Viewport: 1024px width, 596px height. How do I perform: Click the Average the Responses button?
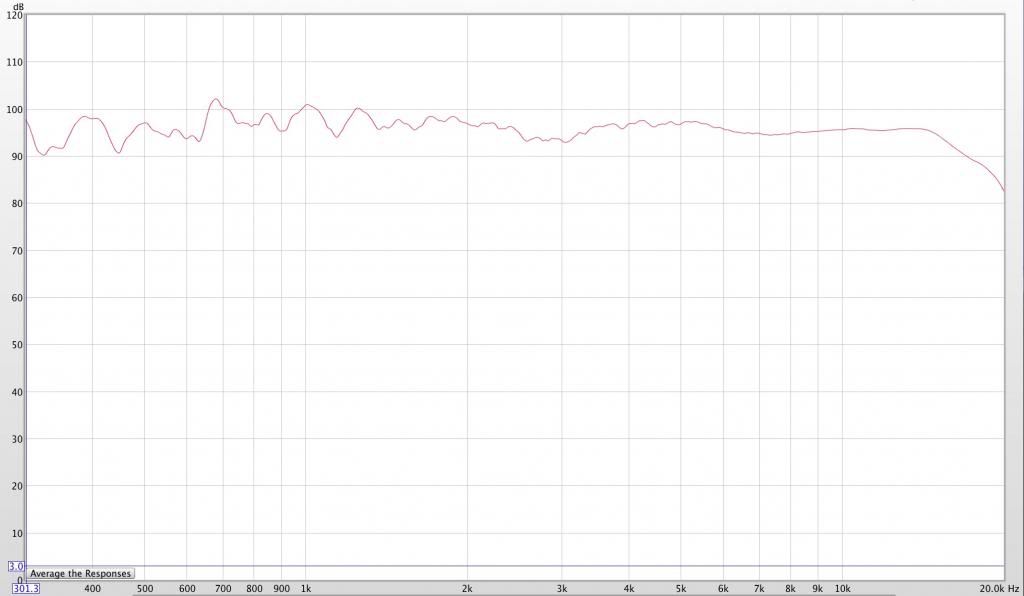click(x=81, y=574)
